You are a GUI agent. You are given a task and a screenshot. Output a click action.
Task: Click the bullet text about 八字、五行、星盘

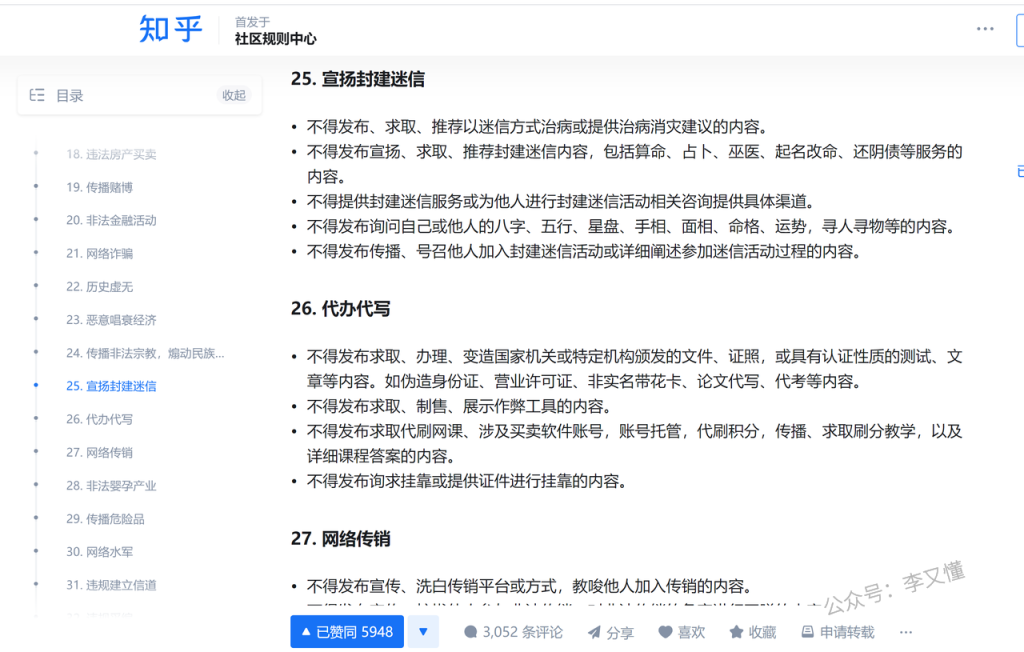click(x=633, y=227)
